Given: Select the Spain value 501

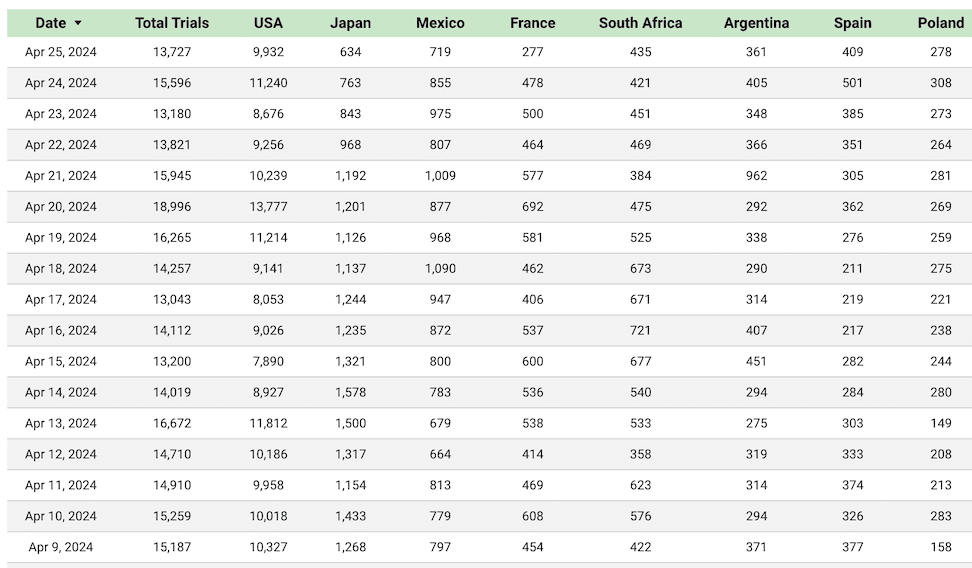Looking at the screenshot, I should (852, 83).
